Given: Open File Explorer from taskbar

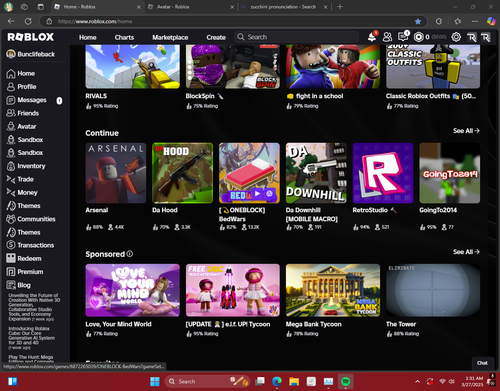Looking at the screenshot, I should [294, 381].
